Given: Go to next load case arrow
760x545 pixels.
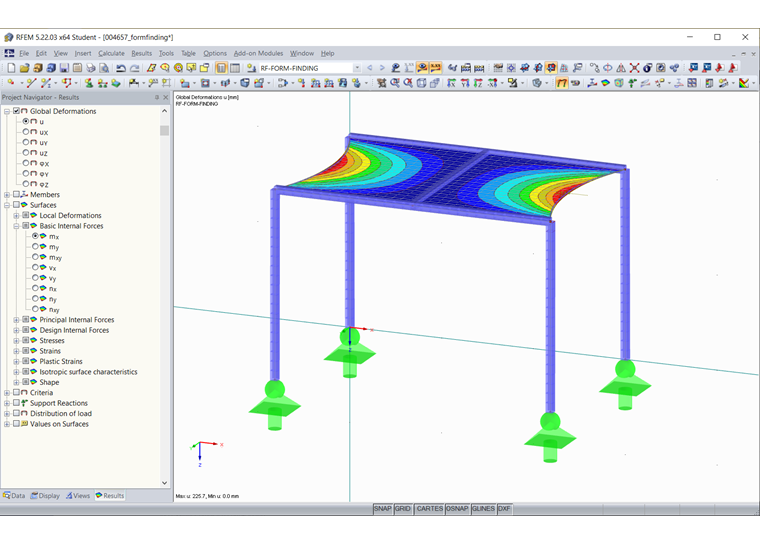Looking at the screenshot, I should (382, 68).
